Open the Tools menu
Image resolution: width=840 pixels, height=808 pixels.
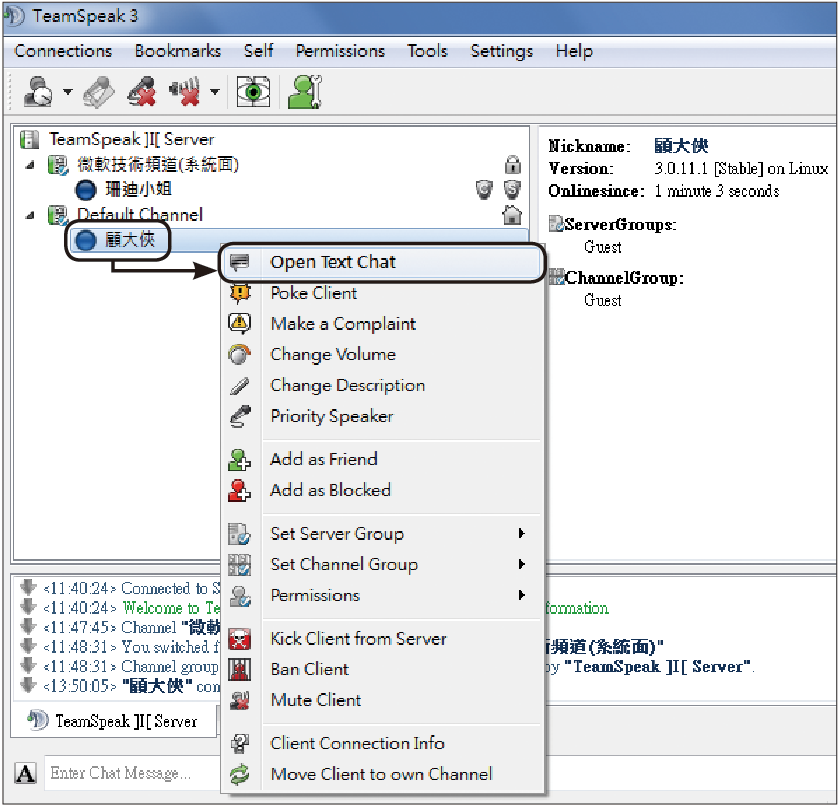click(427, 51)
